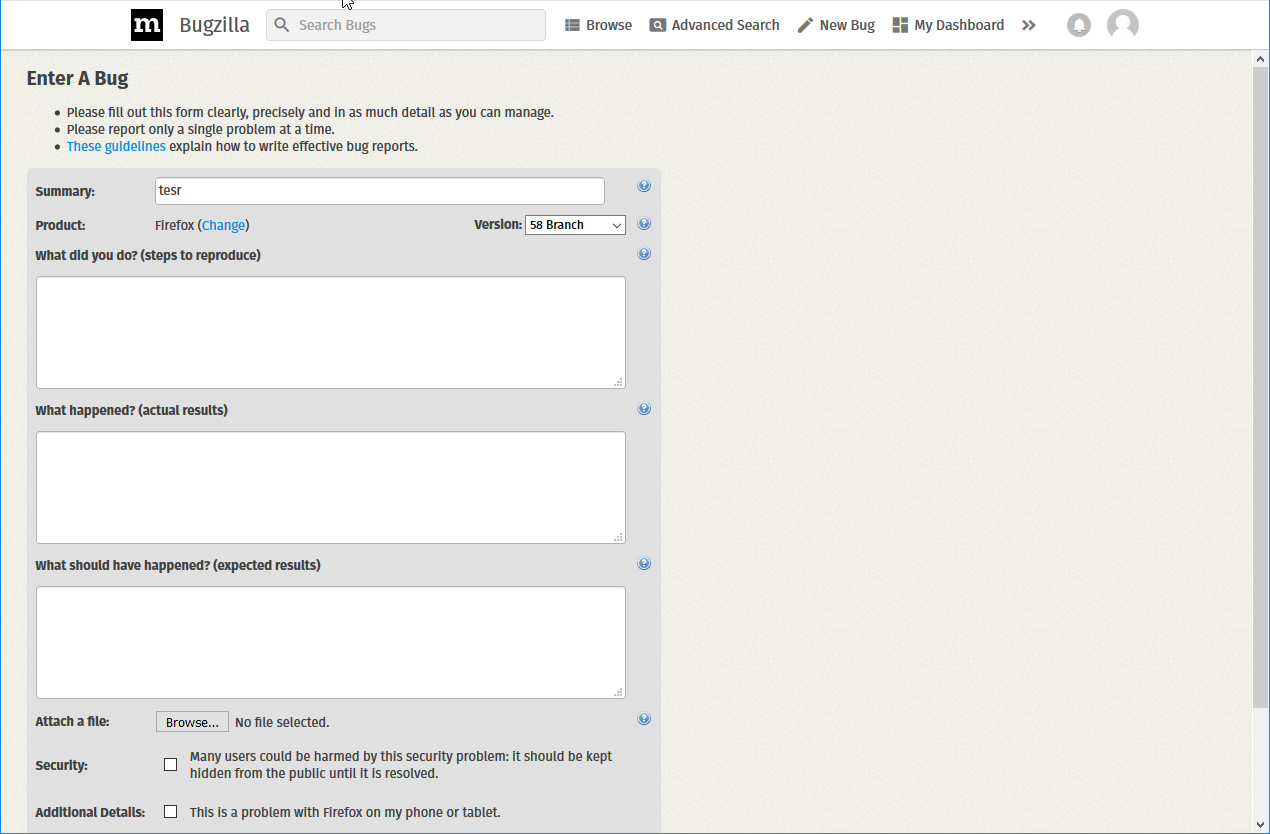The image size is (1270, 834).
Task: Click the Change product link
Action: point(224,225)
